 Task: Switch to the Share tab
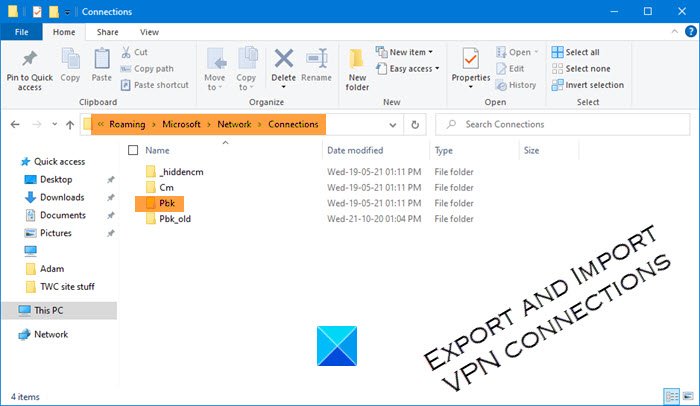click(x=108, y=32)
